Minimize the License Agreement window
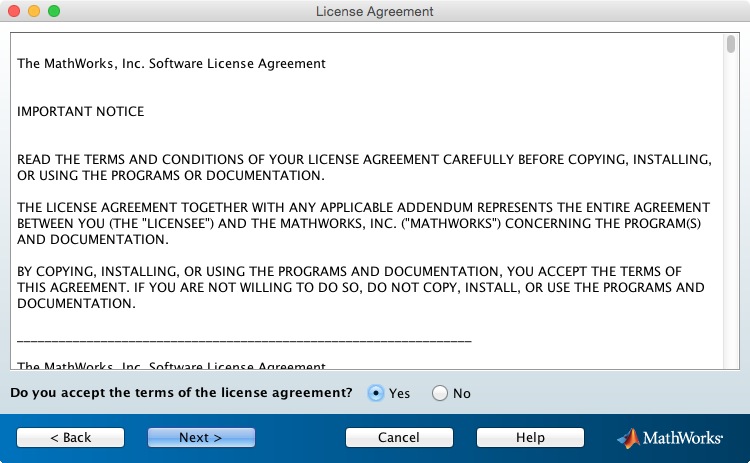Screen dimensions: 750x463 pyautogui.click(x=34, y=11)
